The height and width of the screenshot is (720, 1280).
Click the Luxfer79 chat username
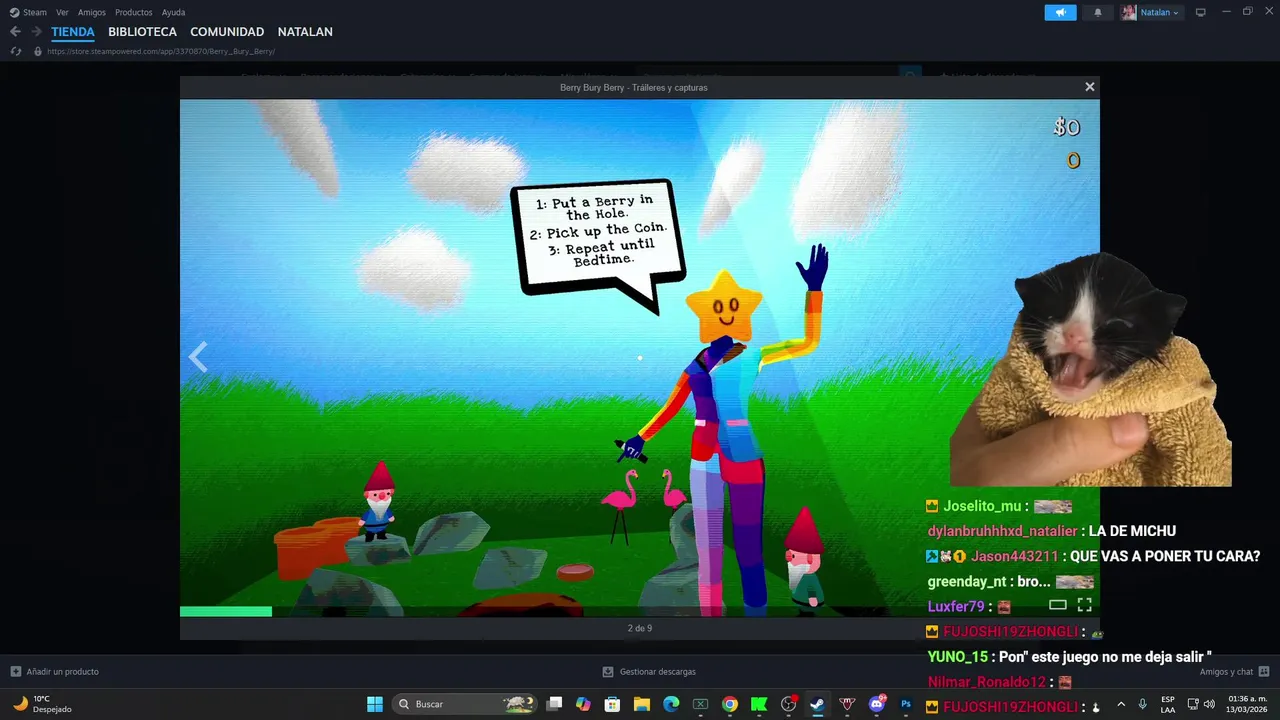click(956, 606)
